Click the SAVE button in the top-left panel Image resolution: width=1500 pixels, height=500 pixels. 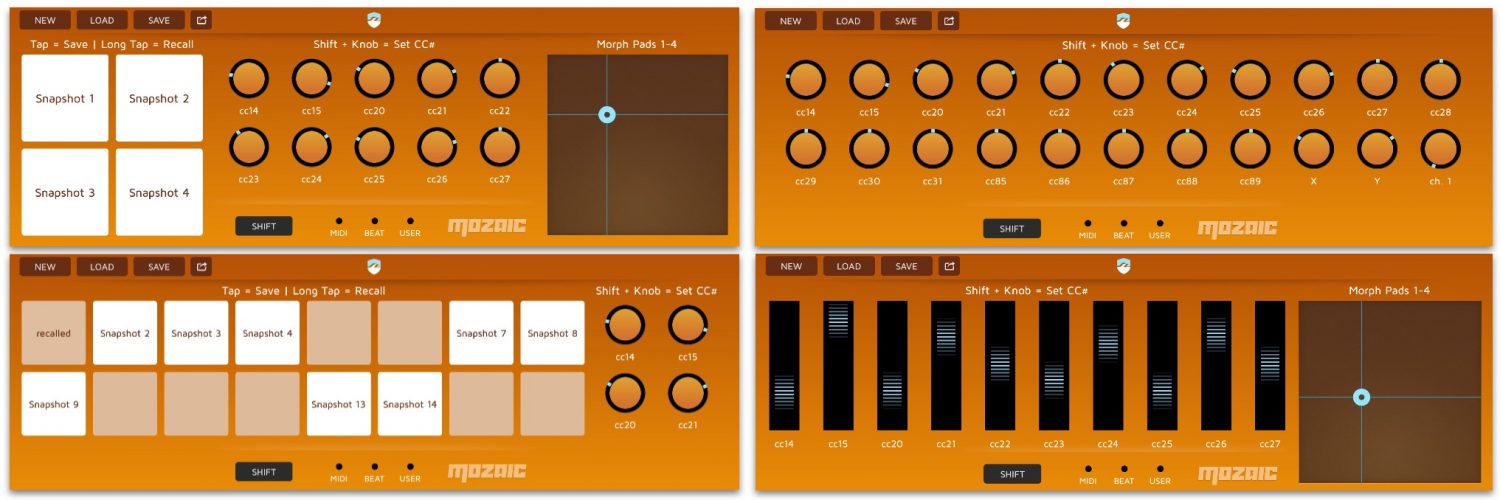(x=159, y=20)
